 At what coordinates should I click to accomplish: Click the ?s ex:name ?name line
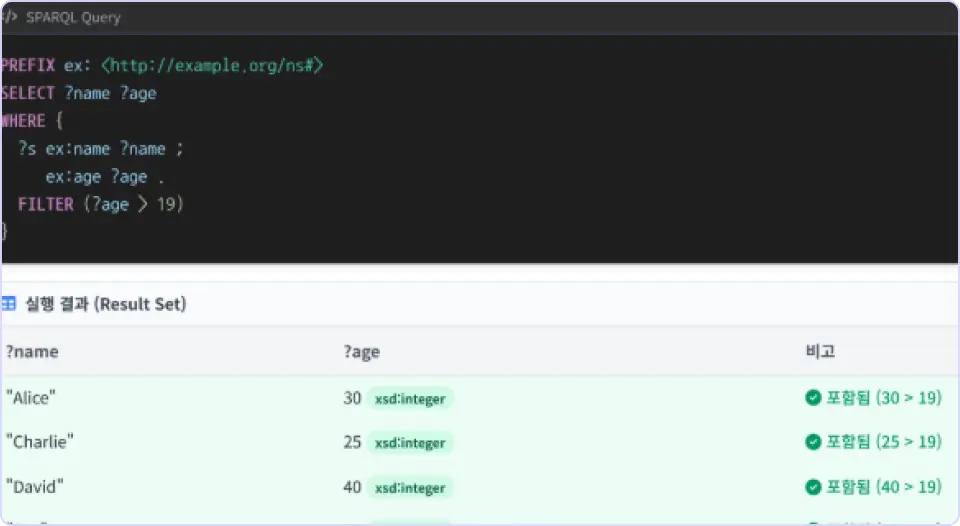pyautogui.click(x=100, y=149)
